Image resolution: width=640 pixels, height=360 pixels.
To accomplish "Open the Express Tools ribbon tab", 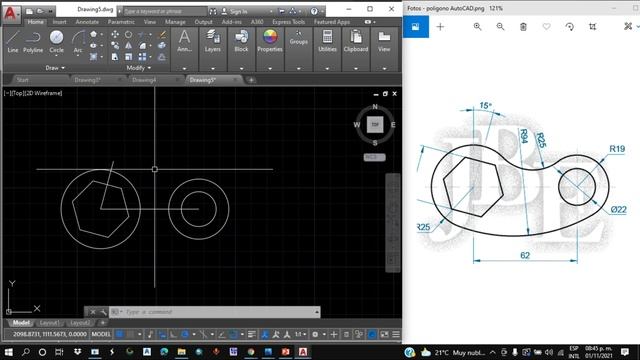I will (x=289, y=22).
